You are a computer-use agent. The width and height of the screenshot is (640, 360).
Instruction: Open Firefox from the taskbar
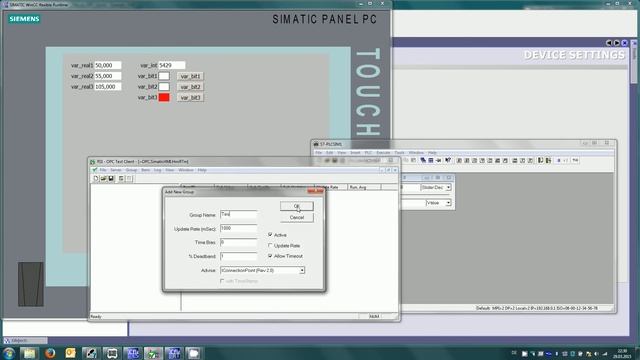coord(50,353)
